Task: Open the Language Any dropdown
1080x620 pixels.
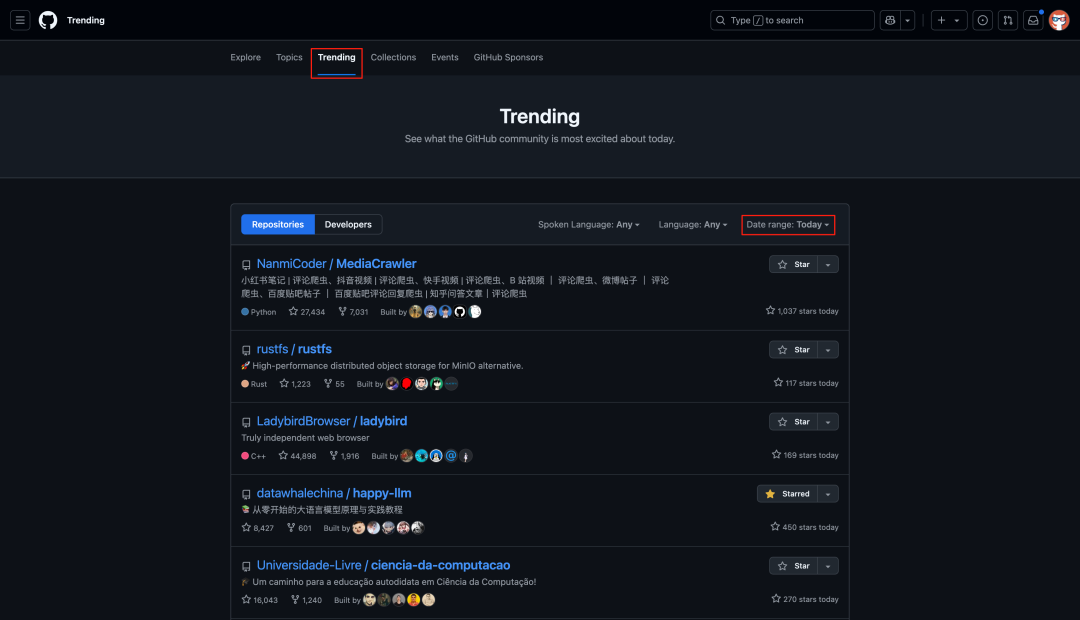Action: point(692,224)
